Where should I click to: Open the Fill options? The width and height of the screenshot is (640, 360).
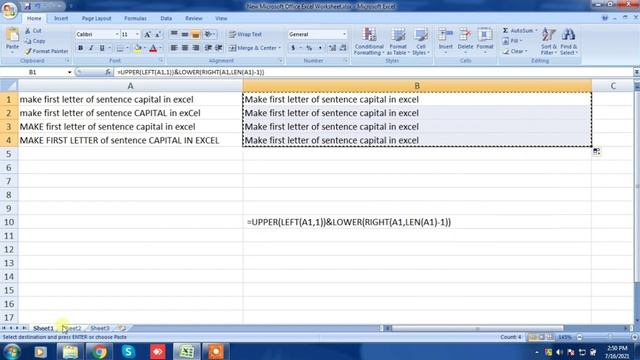pos(512,41)
